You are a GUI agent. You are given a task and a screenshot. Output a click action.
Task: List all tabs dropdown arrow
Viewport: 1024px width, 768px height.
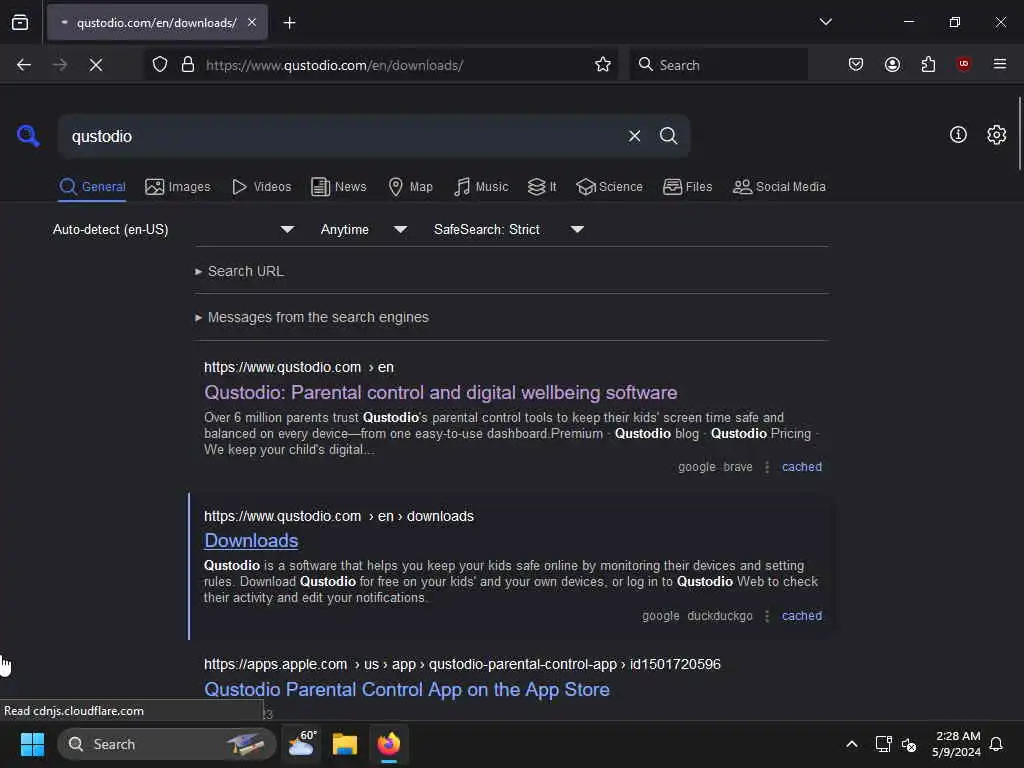pyautogui.click(x=825, y=22)
